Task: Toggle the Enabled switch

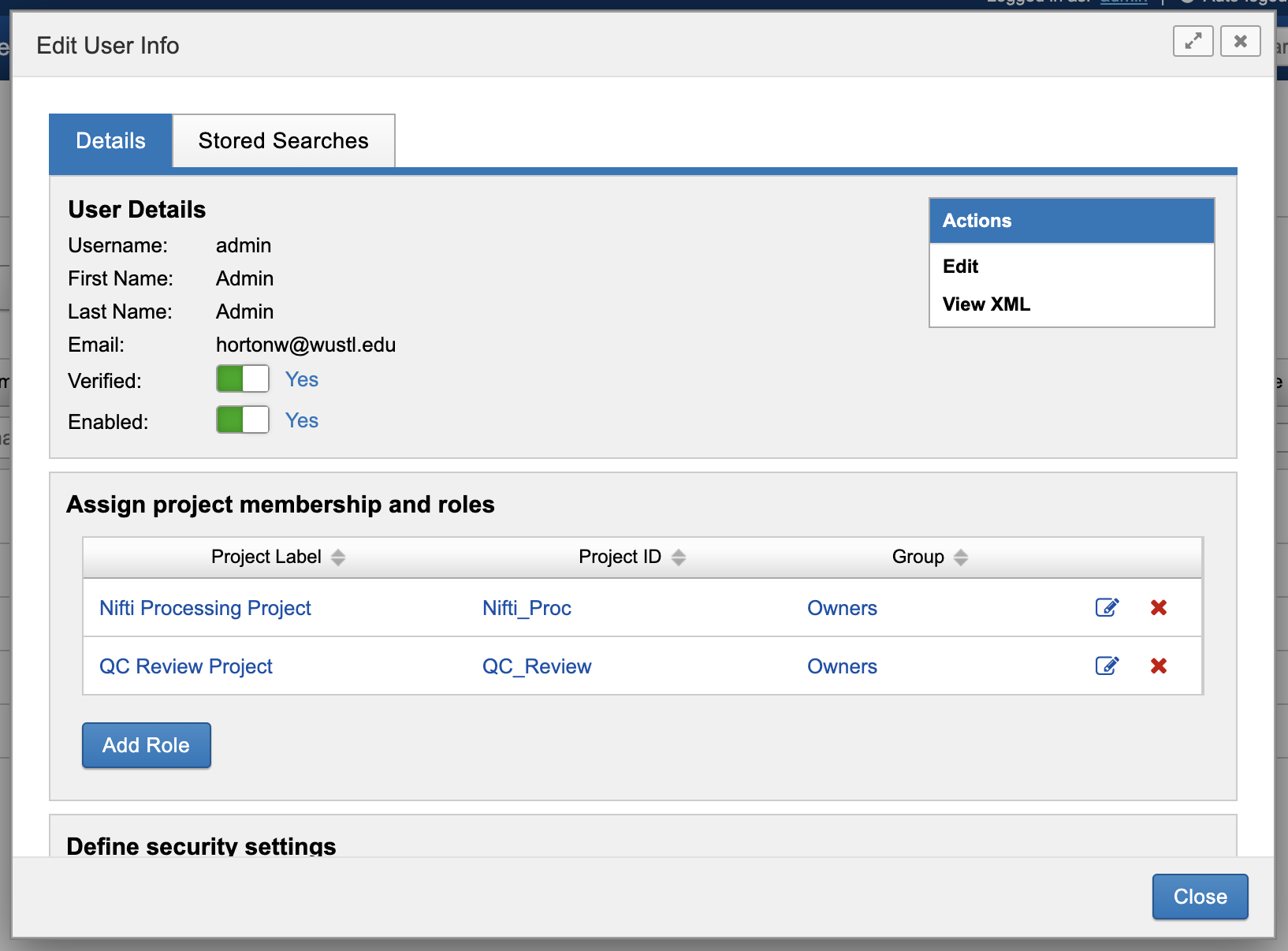Action: [243, 420]
